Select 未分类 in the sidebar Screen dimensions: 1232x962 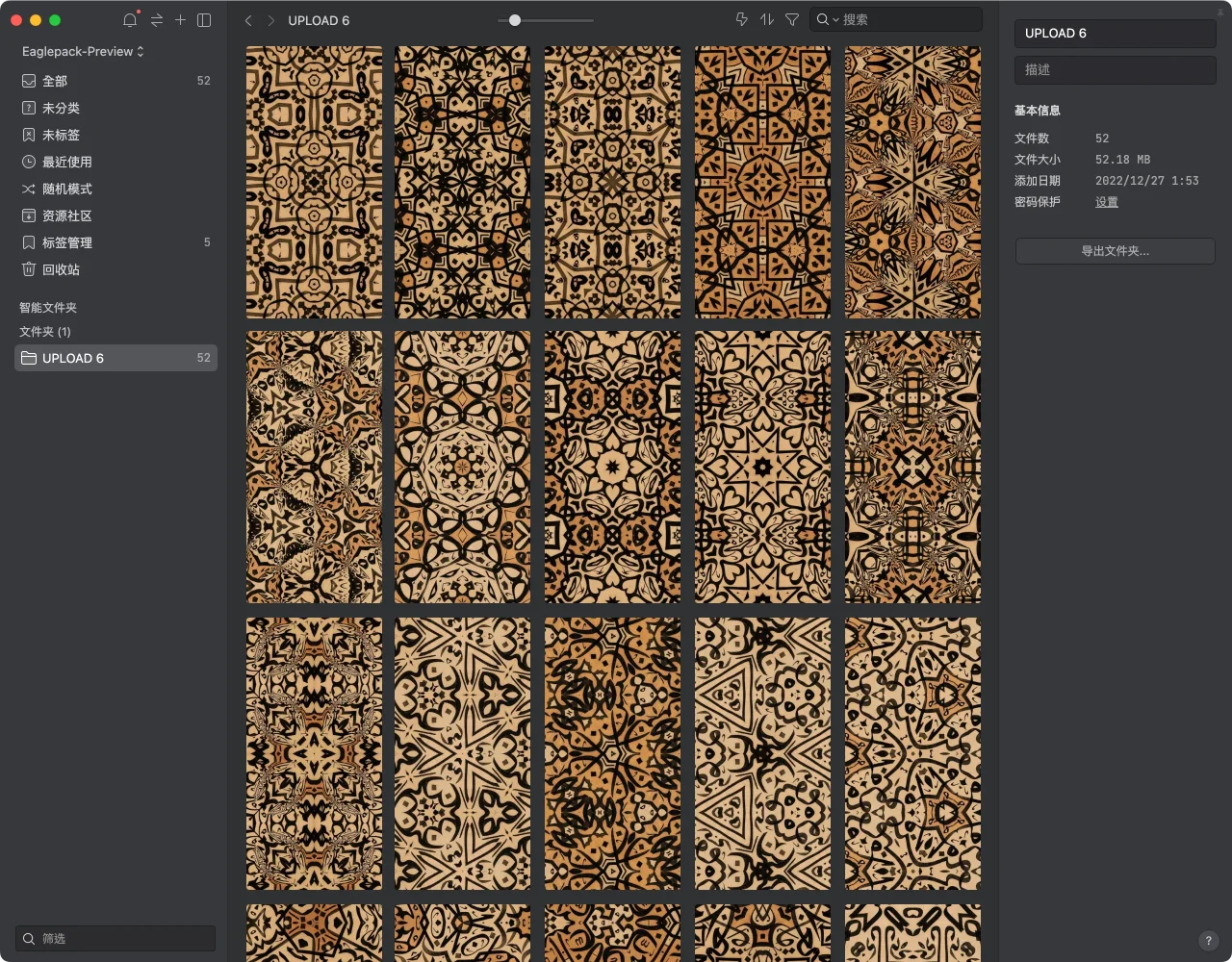[x=115, y=108]
